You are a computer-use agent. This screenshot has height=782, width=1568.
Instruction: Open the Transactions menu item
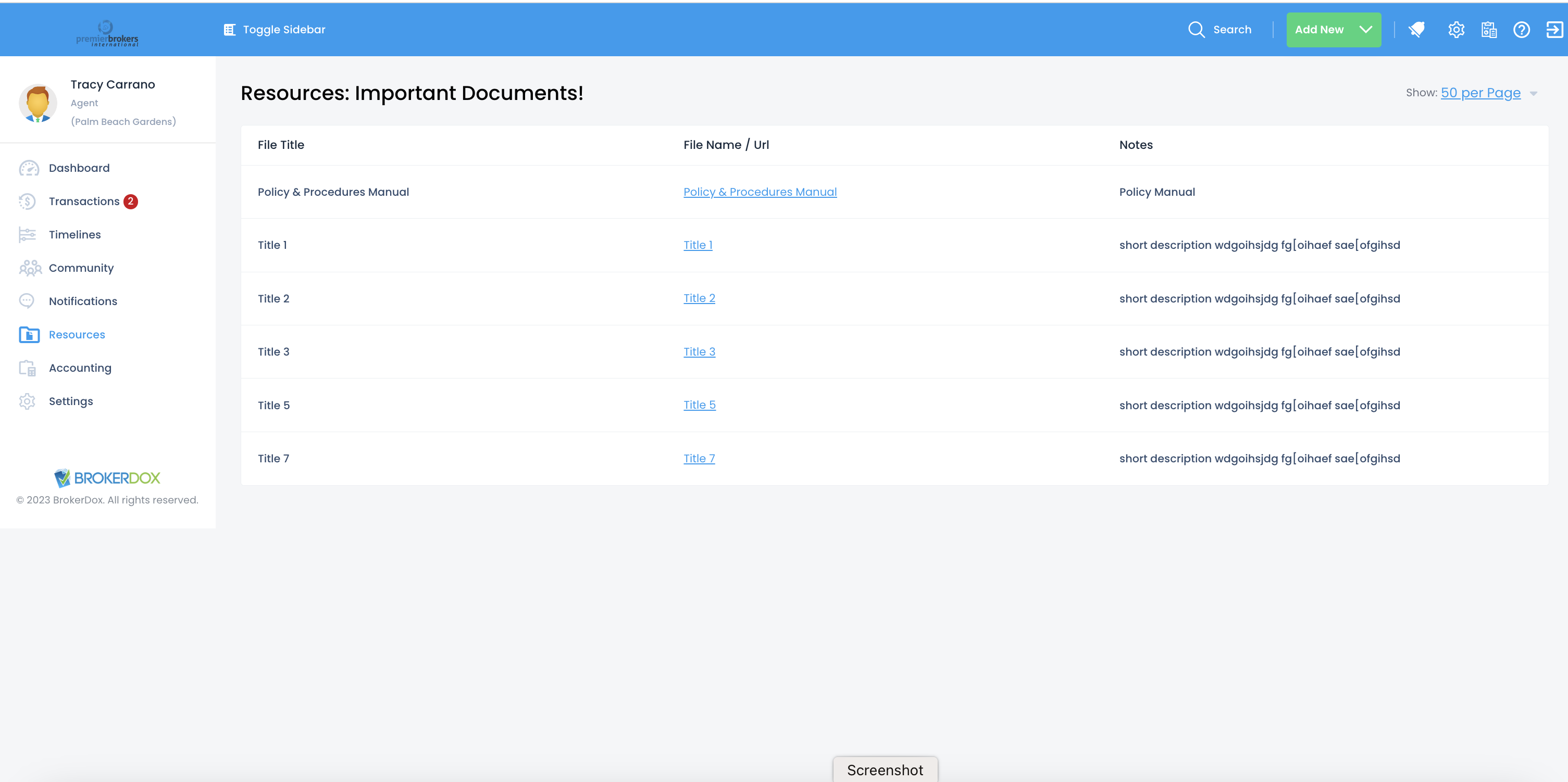[x=84, y=201]
